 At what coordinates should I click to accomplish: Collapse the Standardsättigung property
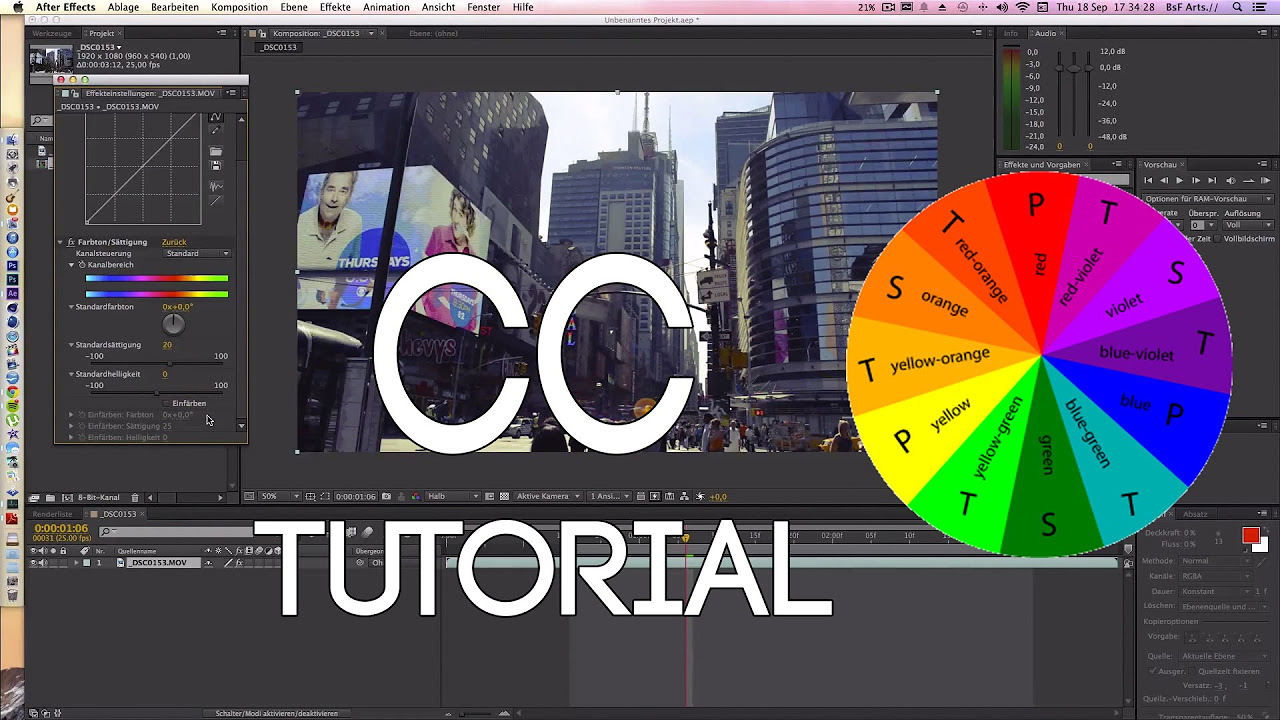71,345
